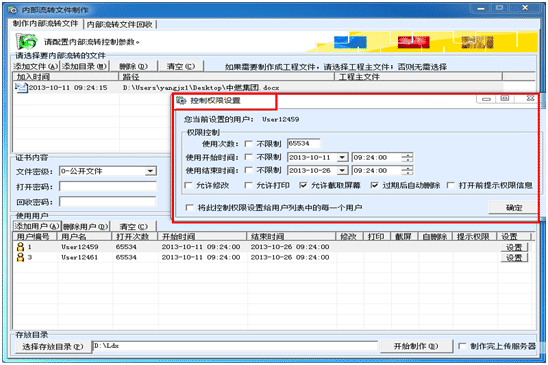Uncheck the 允许截取屏幕 checkbox
This screenshot has width=548, height=365.
303,185
